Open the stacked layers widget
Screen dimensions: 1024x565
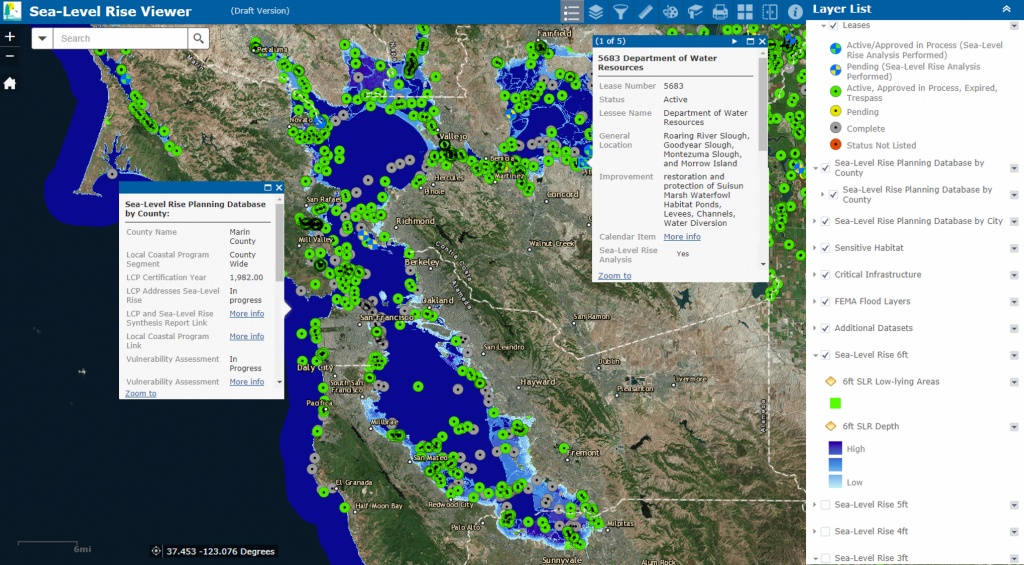tap(596, 12)
